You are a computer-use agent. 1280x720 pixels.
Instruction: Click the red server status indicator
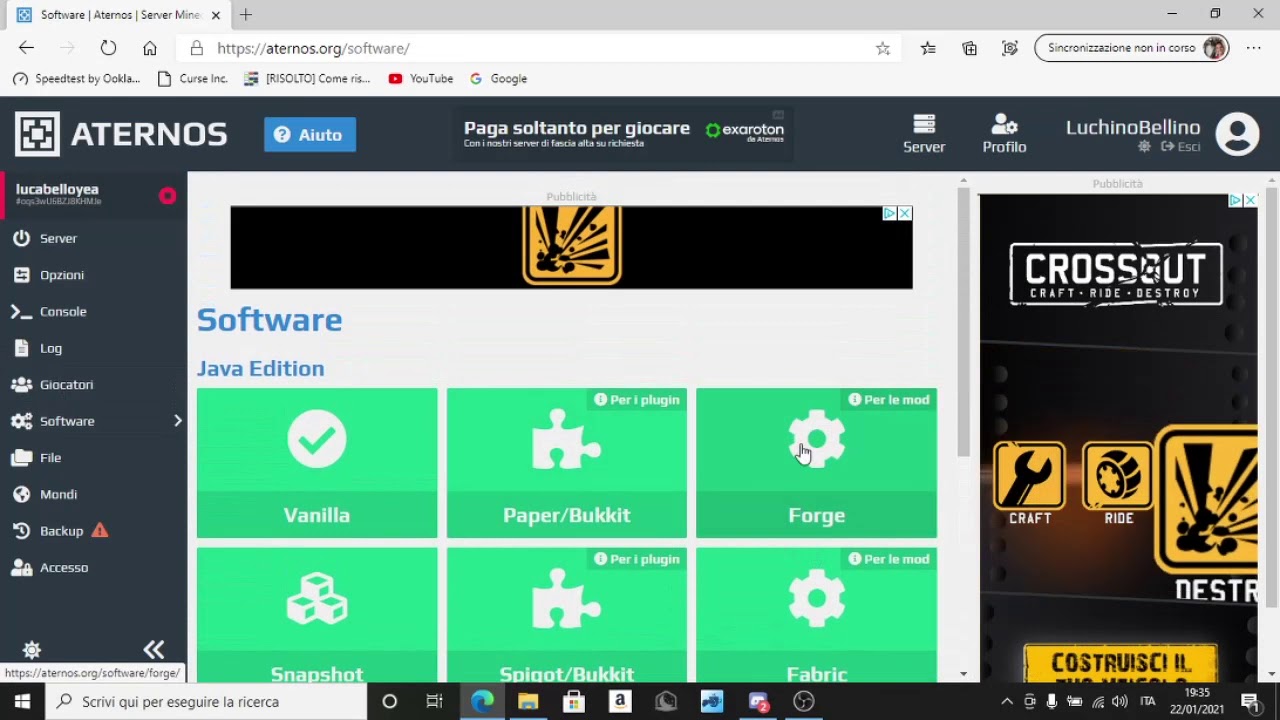click(x=167, y=196)
